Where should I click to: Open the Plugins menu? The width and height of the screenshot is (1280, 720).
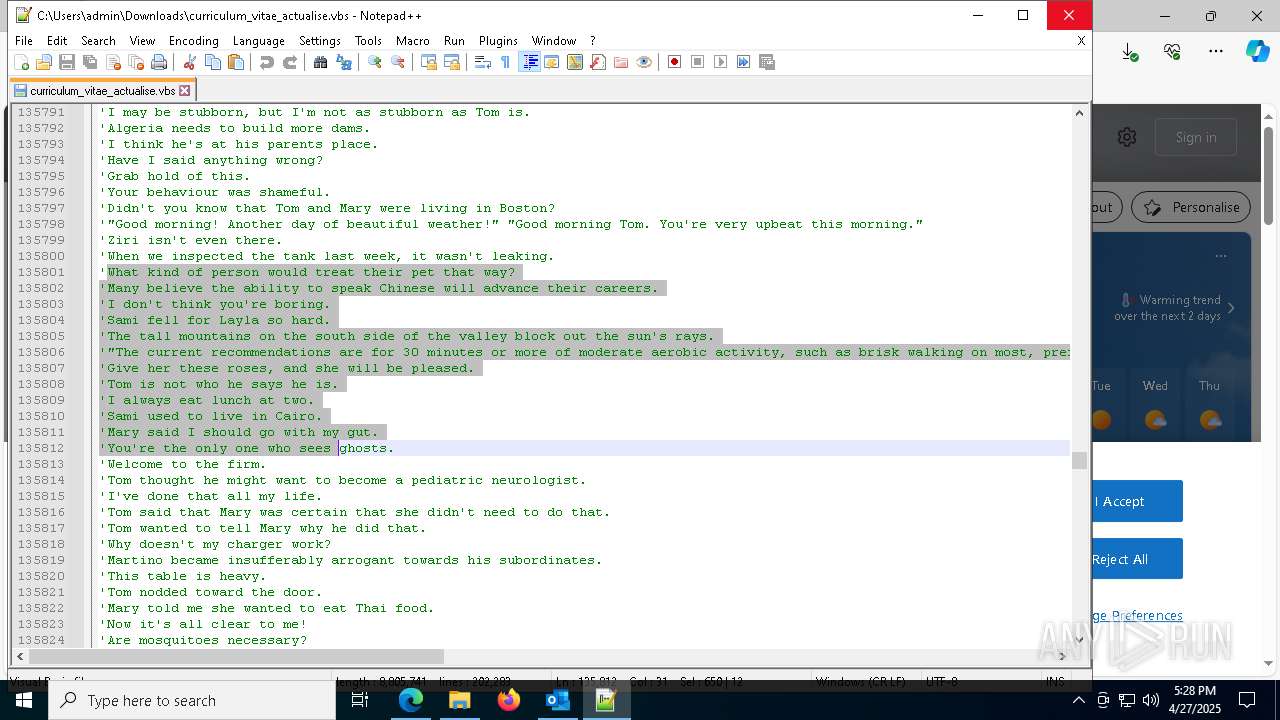[x=498, y=41]
